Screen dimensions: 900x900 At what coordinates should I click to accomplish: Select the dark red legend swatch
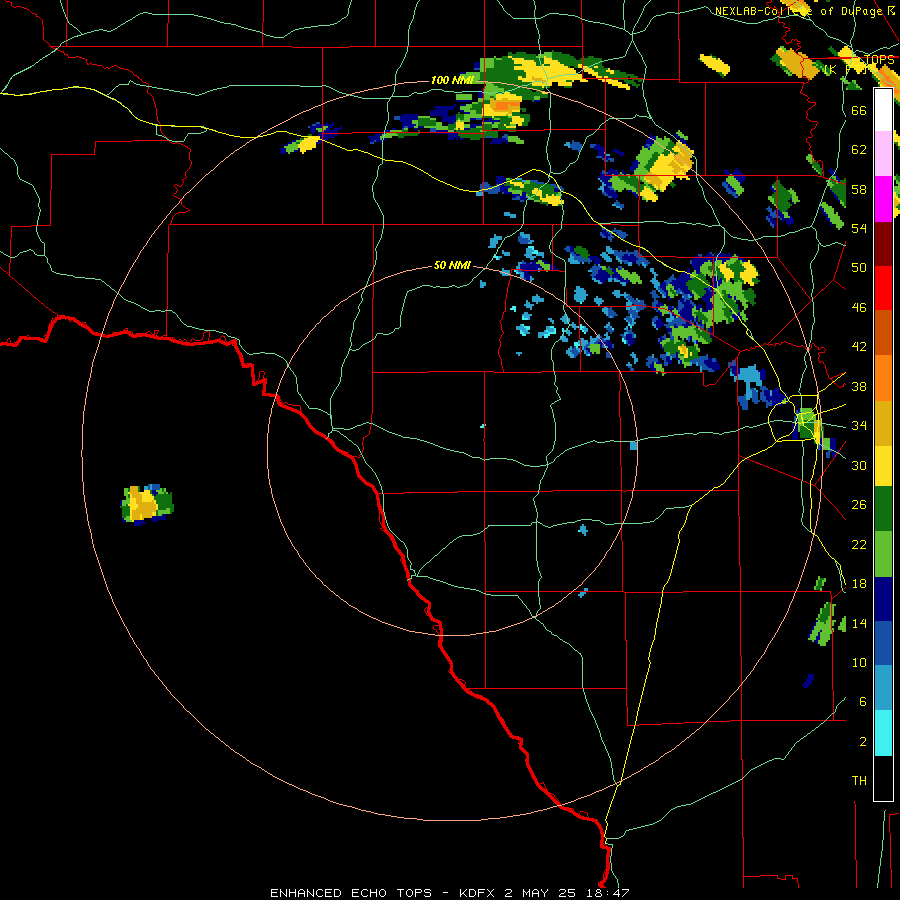(883, 245)
